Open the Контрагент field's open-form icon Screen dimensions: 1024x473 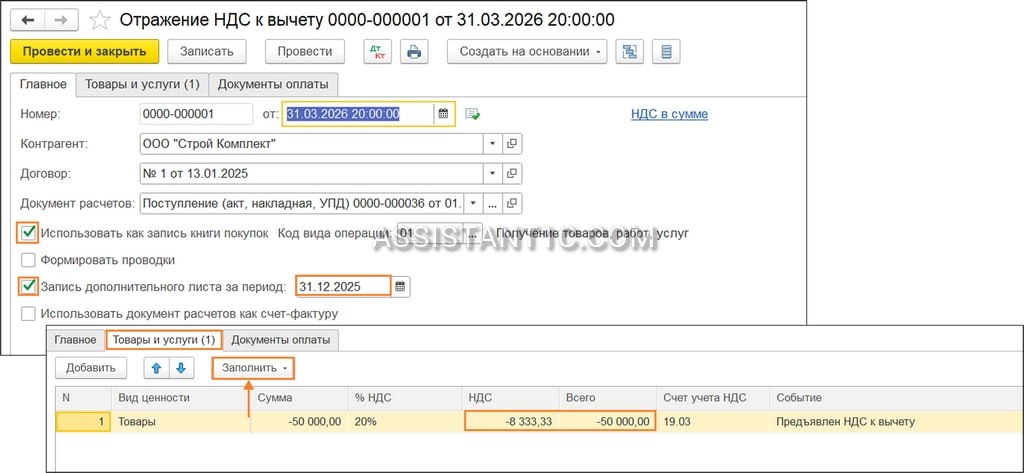tap(512, 144)
